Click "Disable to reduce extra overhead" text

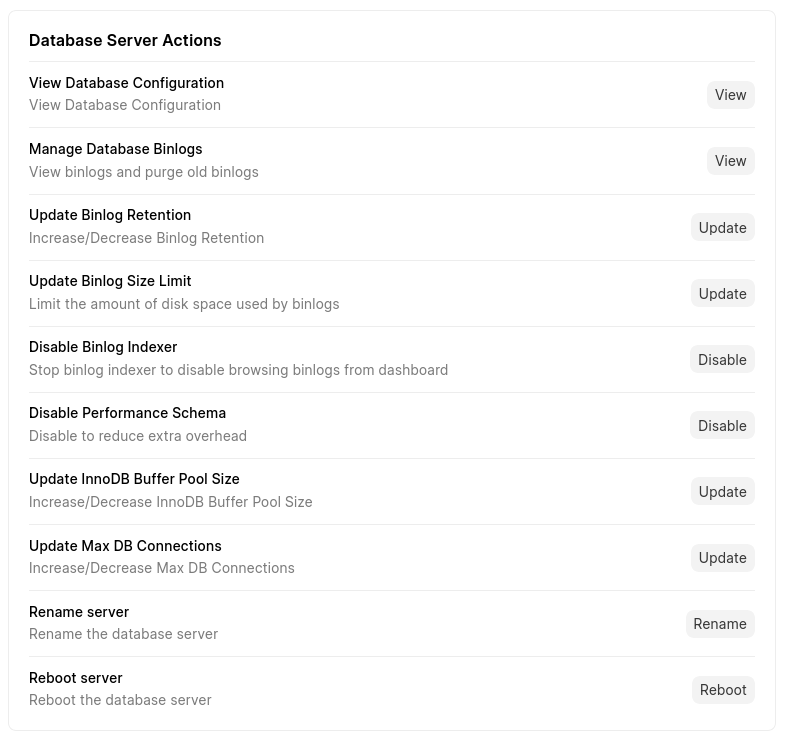point(138,436)
